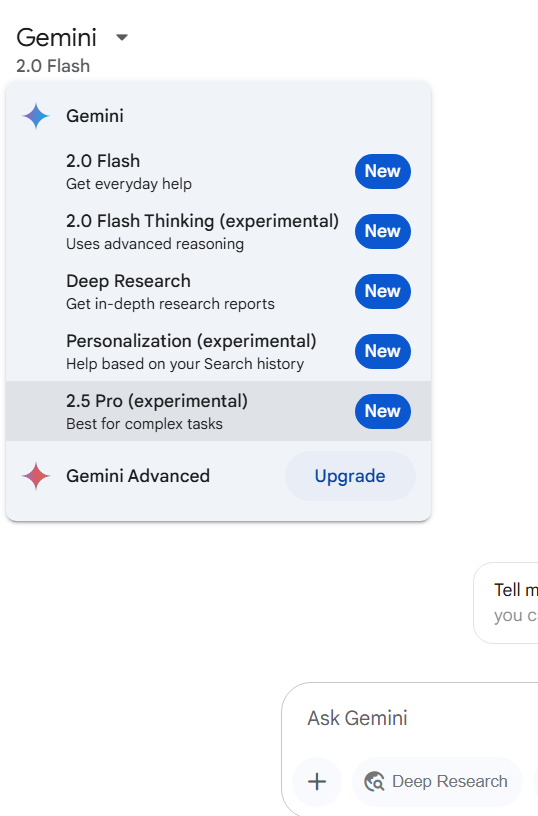The width and height of the screenshot is (538, 816).
Task: Click the plus attachment icon
Action: click(x=317, y=781)
